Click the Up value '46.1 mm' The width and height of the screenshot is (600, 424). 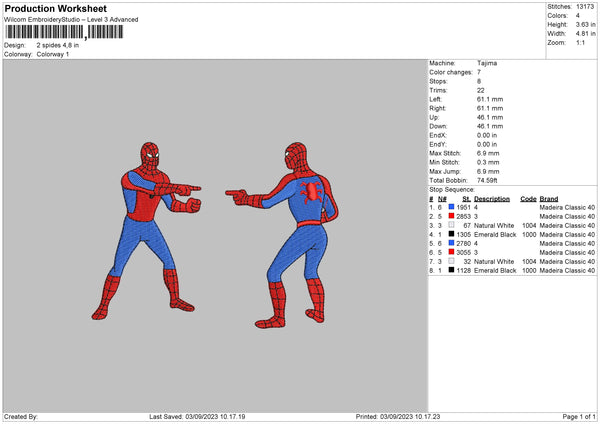point(490,117)
